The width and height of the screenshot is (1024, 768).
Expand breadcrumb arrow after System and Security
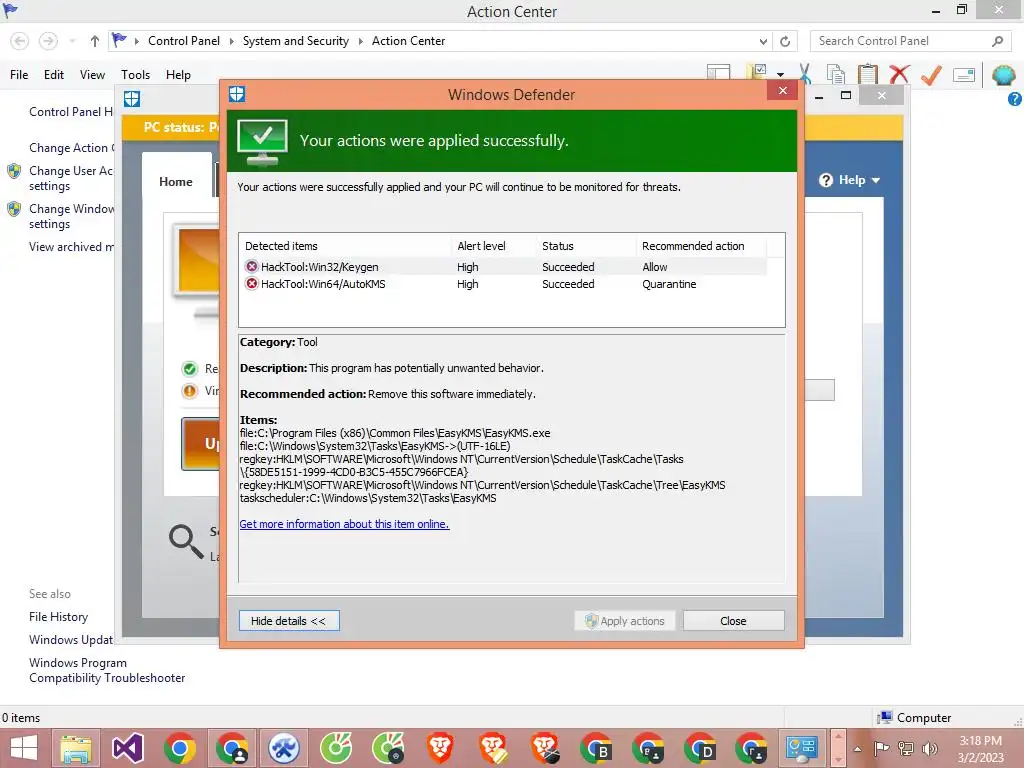[360, 41]
